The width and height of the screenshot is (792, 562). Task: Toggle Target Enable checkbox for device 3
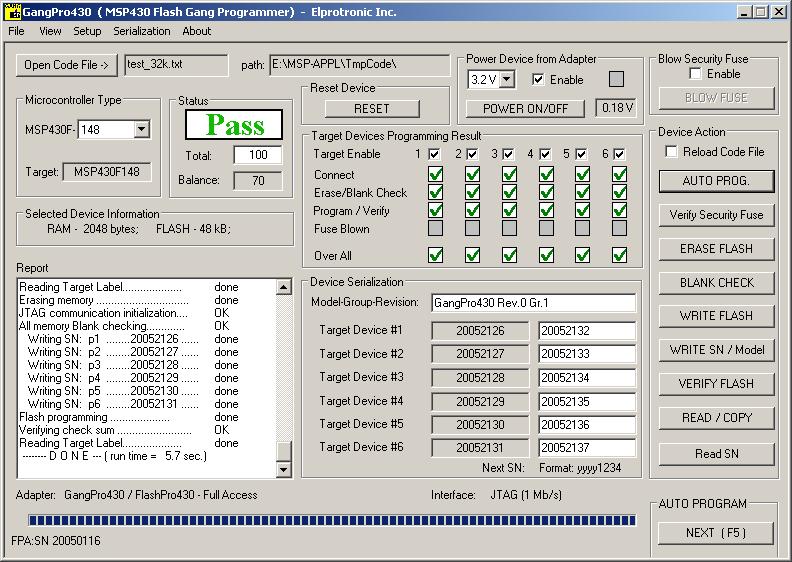click(509, 154)
